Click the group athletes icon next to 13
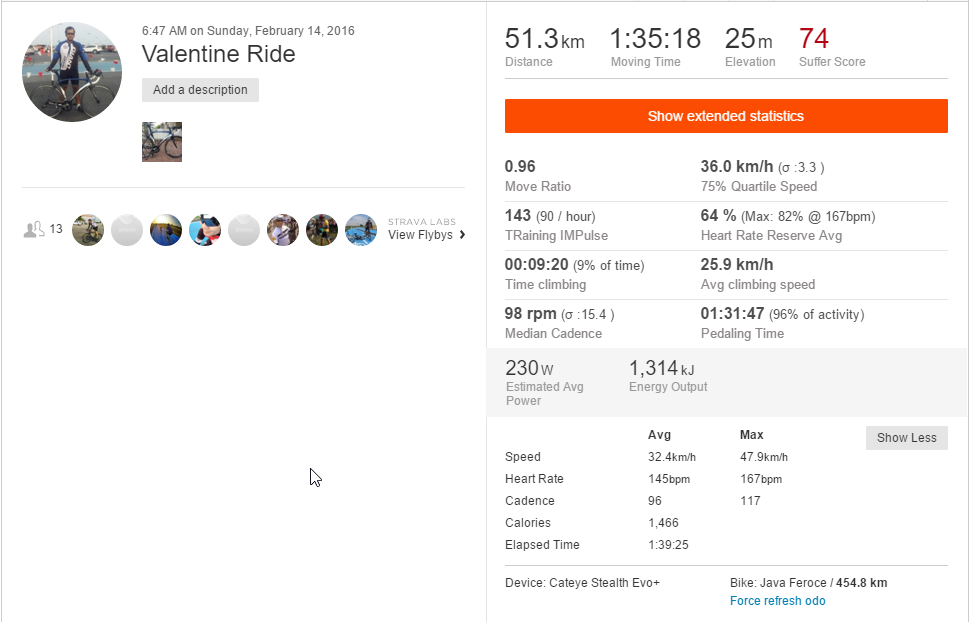The width and height of the screenshot is (971, 622). pyautogui.click(x=33, y=230)
